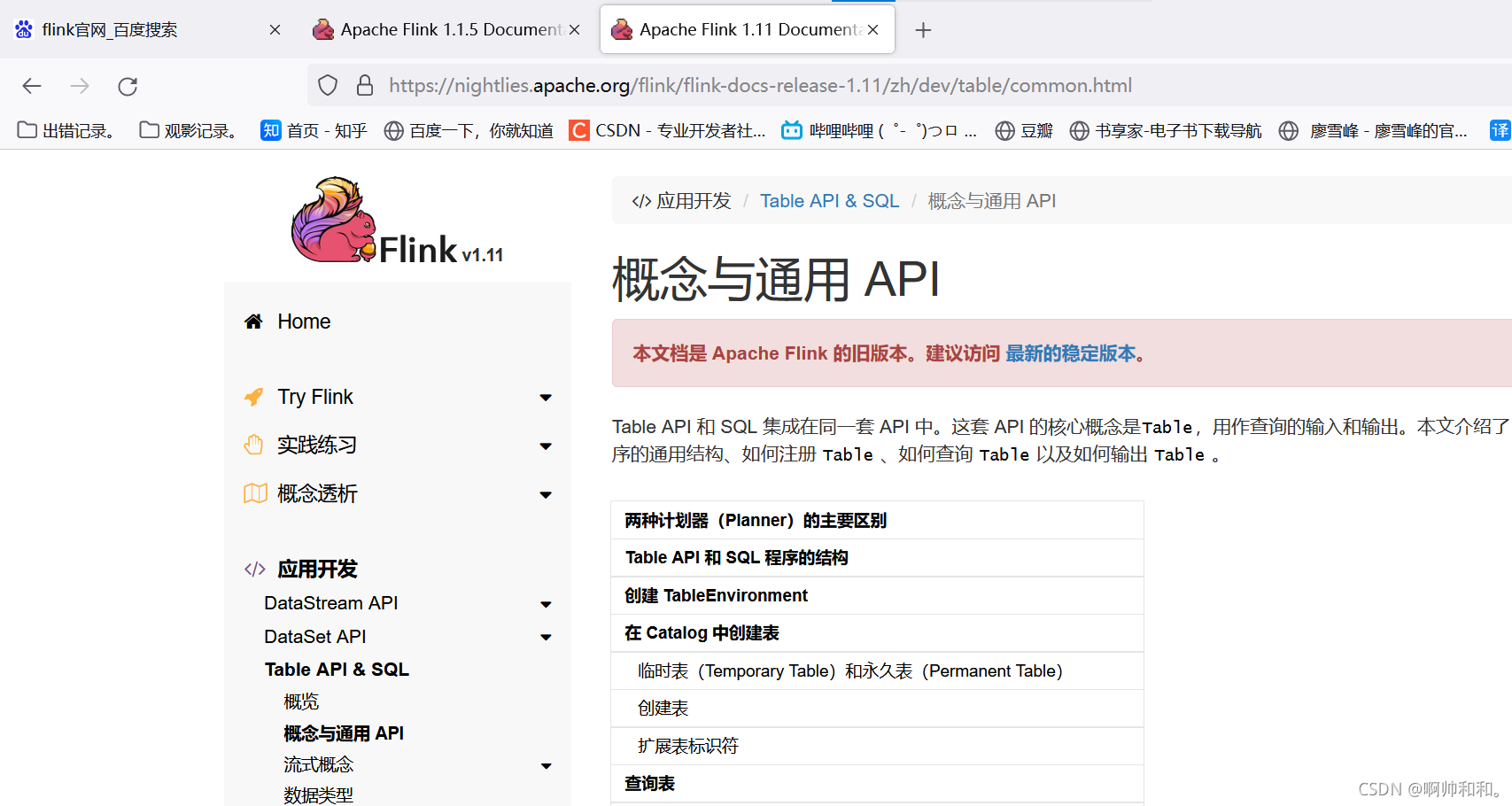Click the padlock site info icon

(364, 85)
